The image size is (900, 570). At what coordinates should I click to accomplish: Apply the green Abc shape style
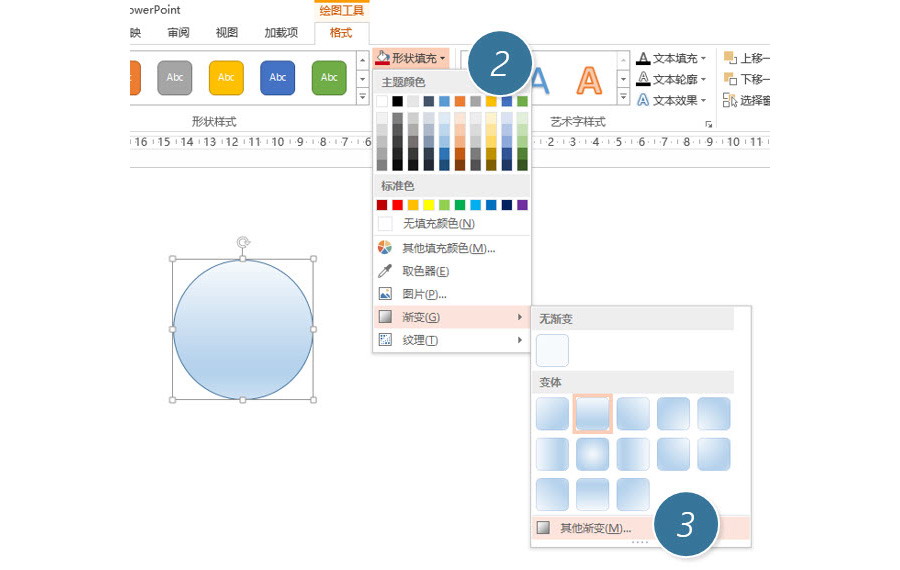(329, 78)
